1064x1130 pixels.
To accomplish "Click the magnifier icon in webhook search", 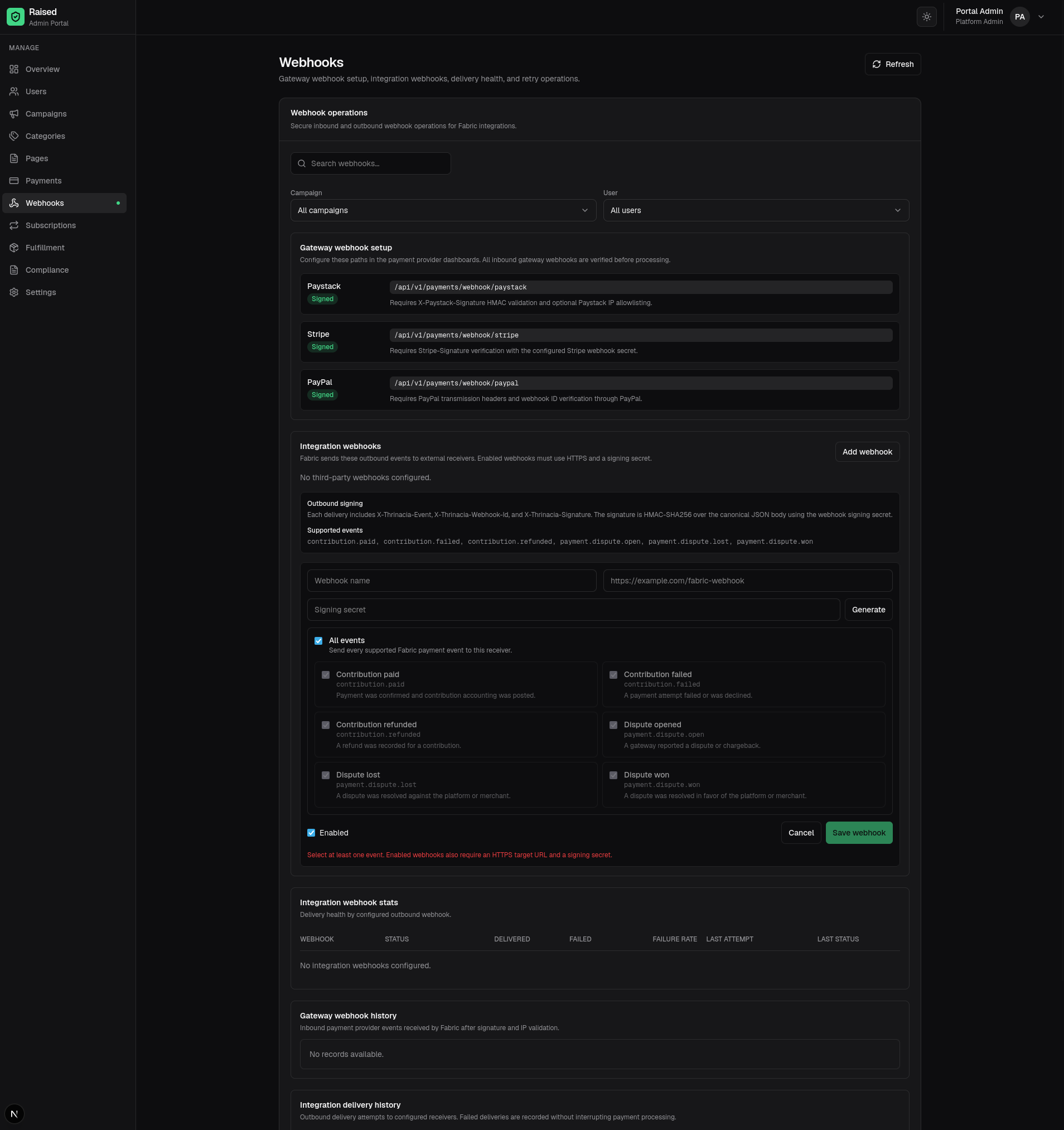I will tap(302, 164).
